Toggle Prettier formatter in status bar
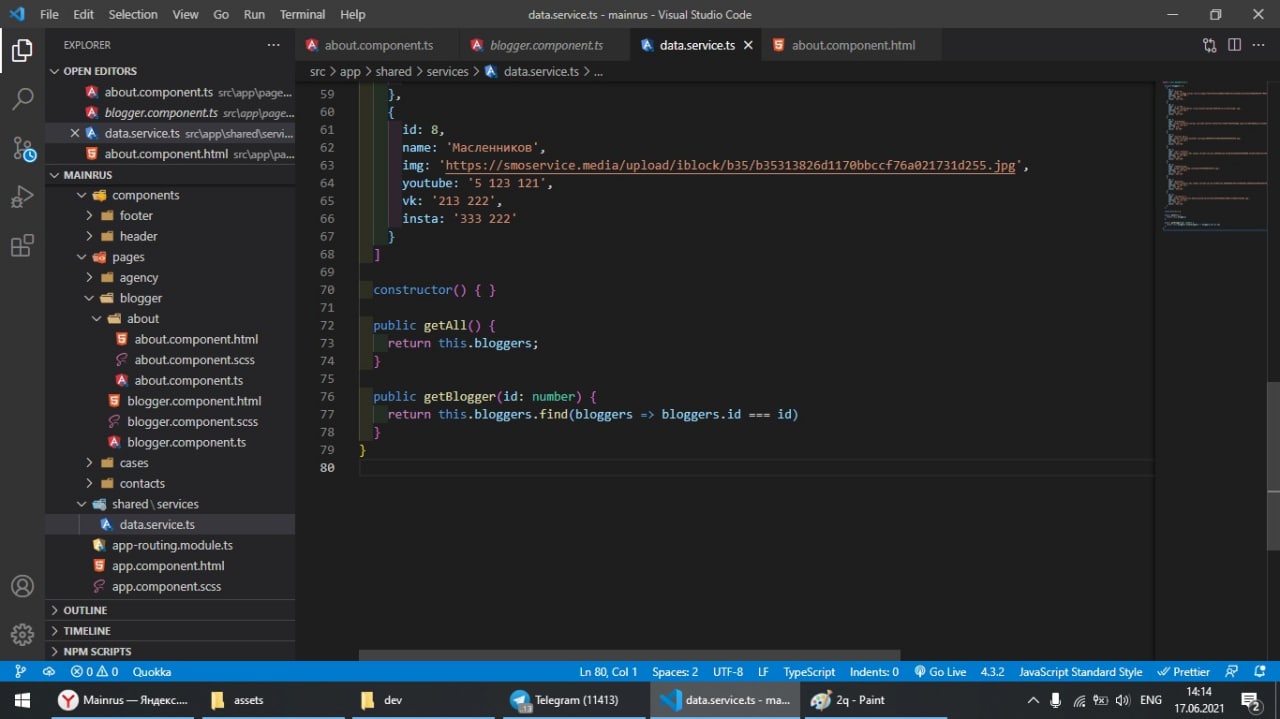Image resolution: width=1280 pixels, height=719 pixels. click(1183, 672)
